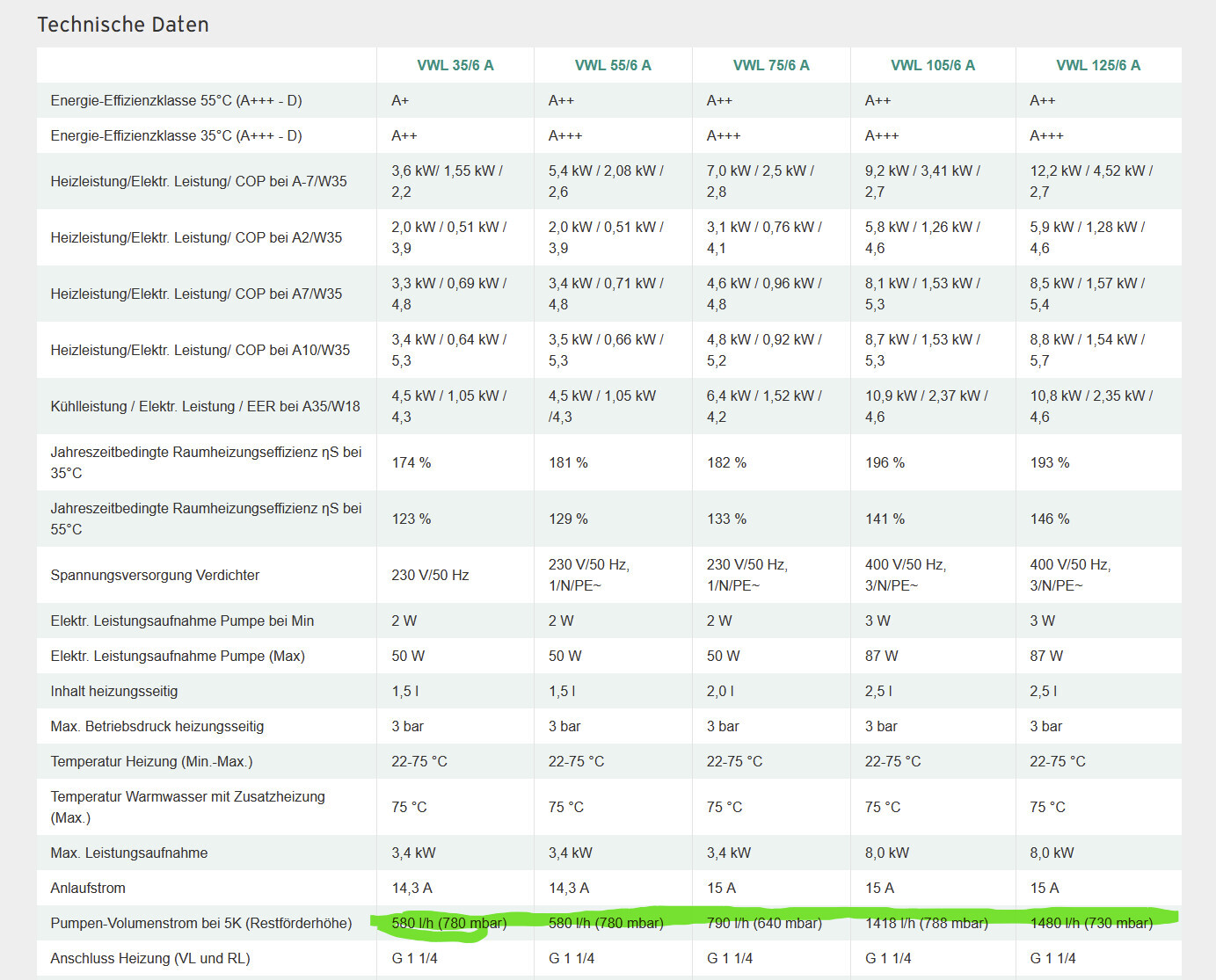Select the Energie-Effizienzklasse 55°C row label
Viewport: 1216px width, 980px height.
pyautogui.click(x=176, y=100)
